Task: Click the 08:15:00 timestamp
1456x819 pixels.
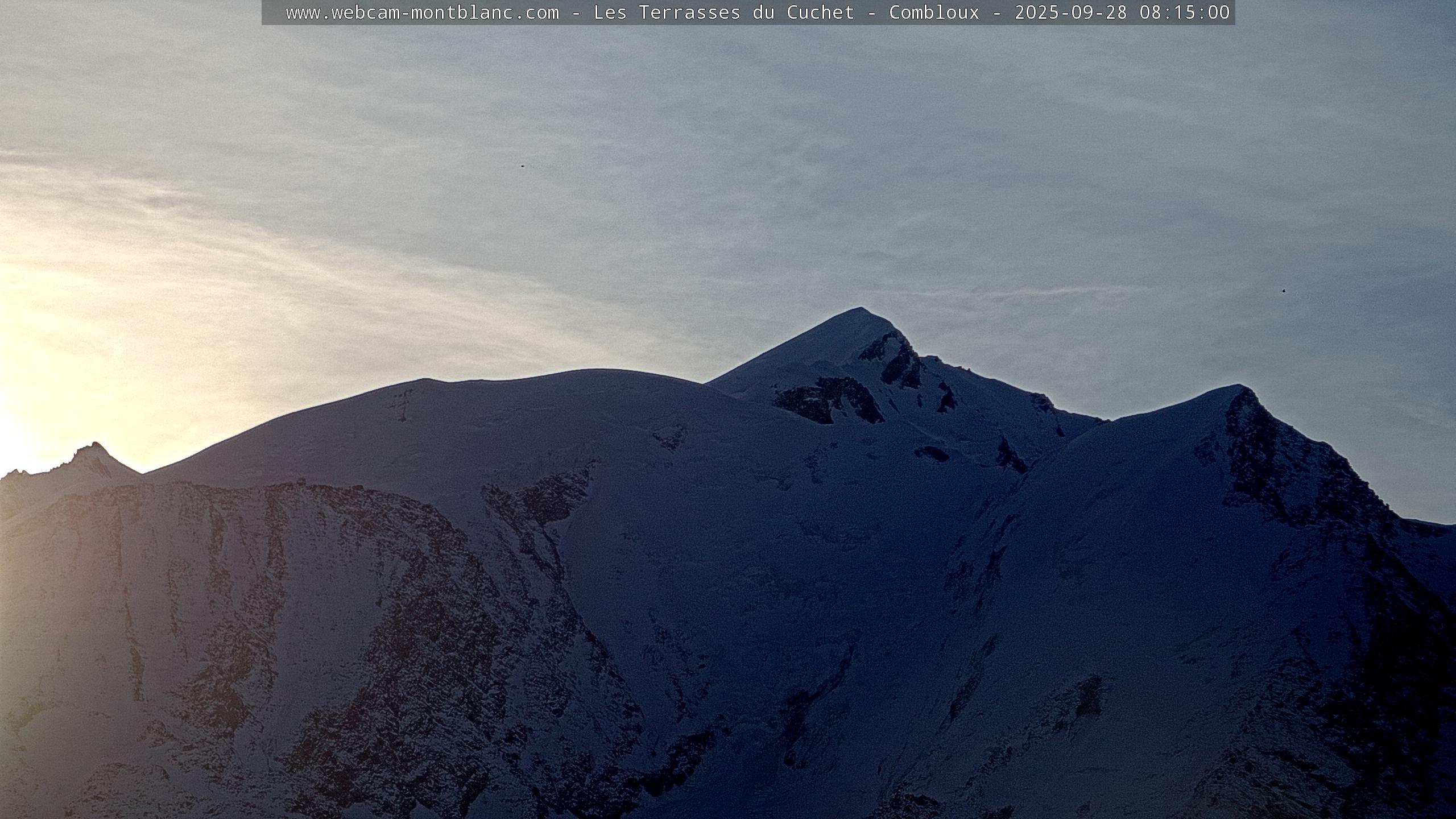Action: coord(1184,13)
